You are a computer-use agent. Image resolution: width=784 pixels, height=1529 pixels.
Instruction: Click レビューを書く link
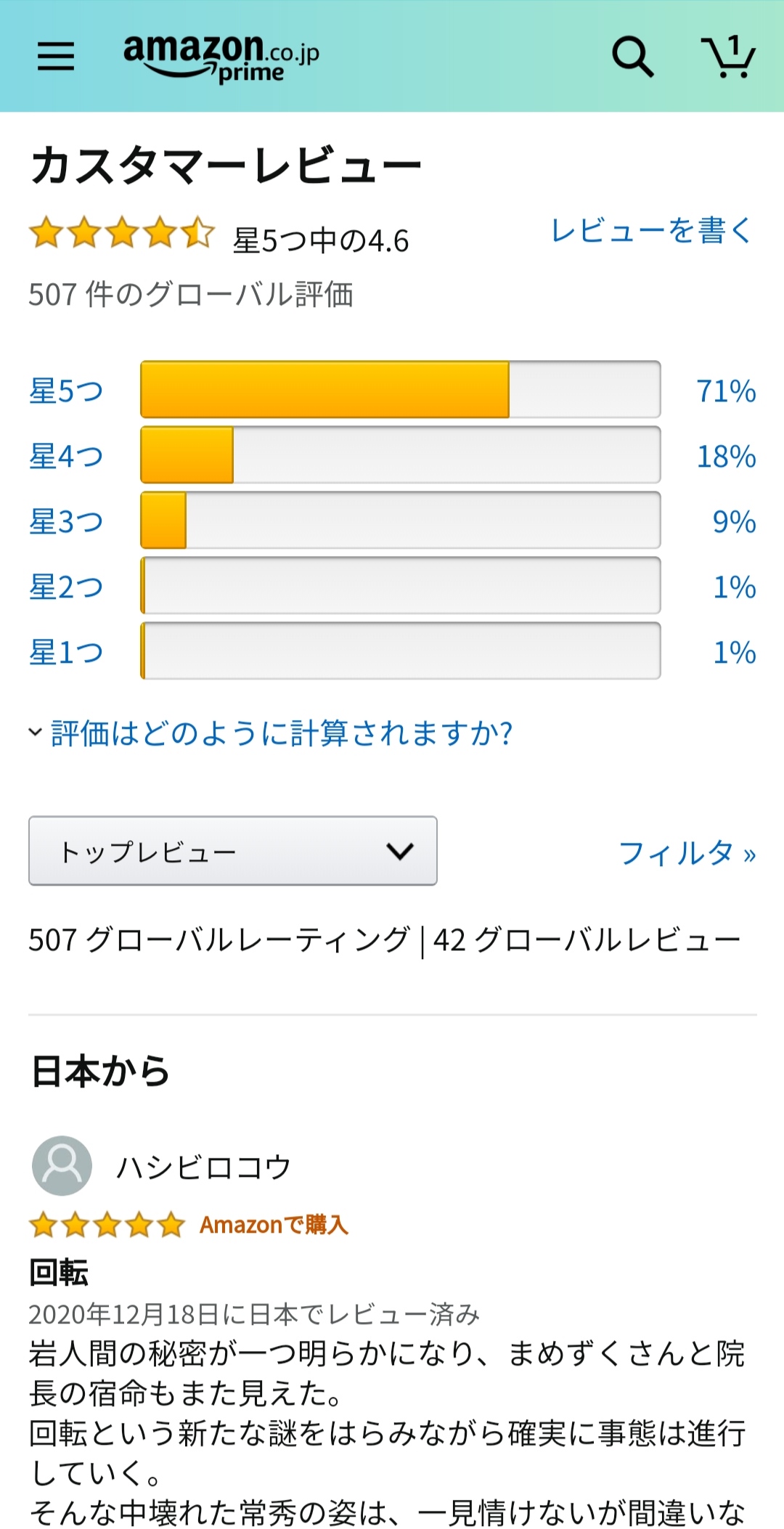651,231
